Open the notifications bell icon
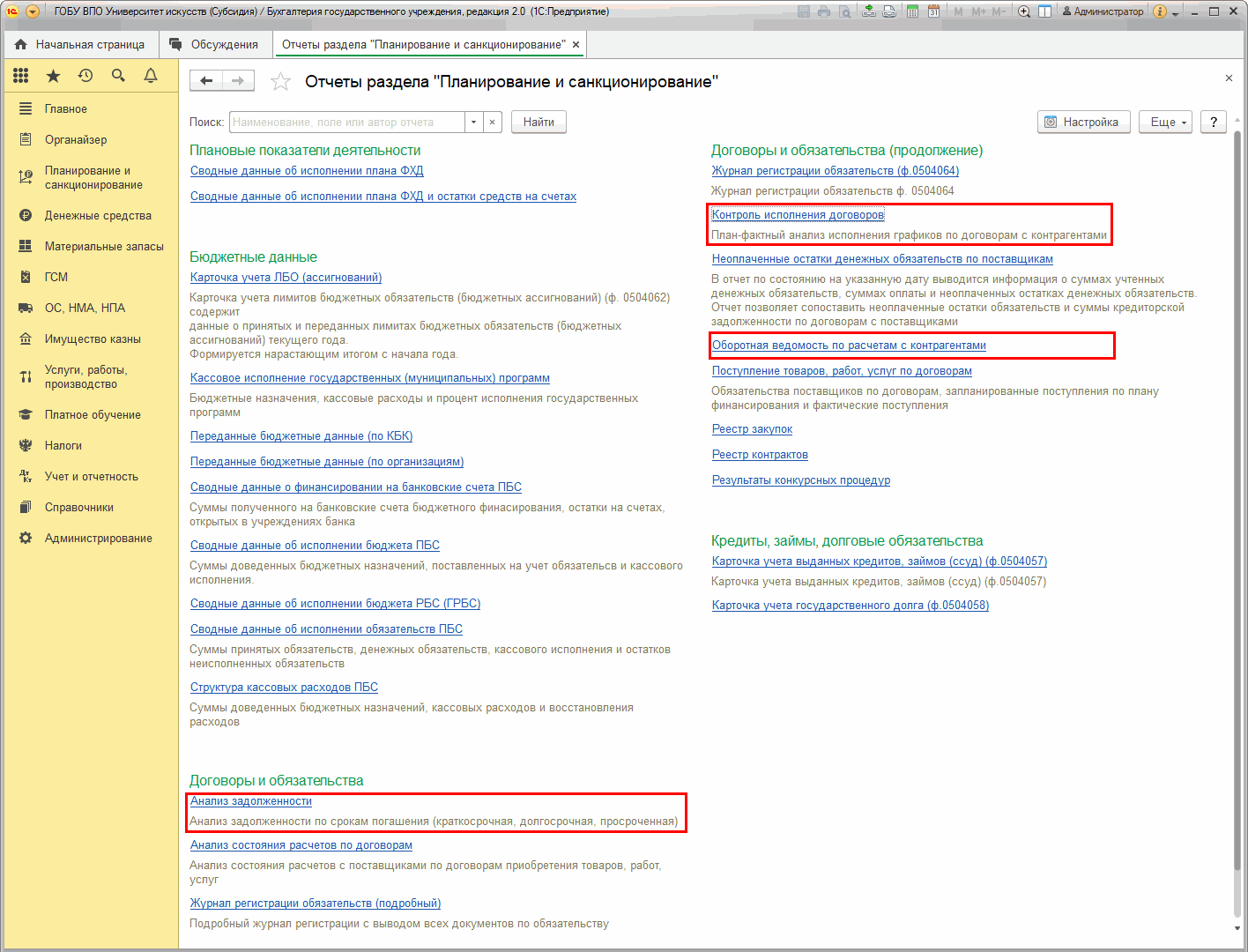This screenshot has width=1248, height=952. (151, 76)
